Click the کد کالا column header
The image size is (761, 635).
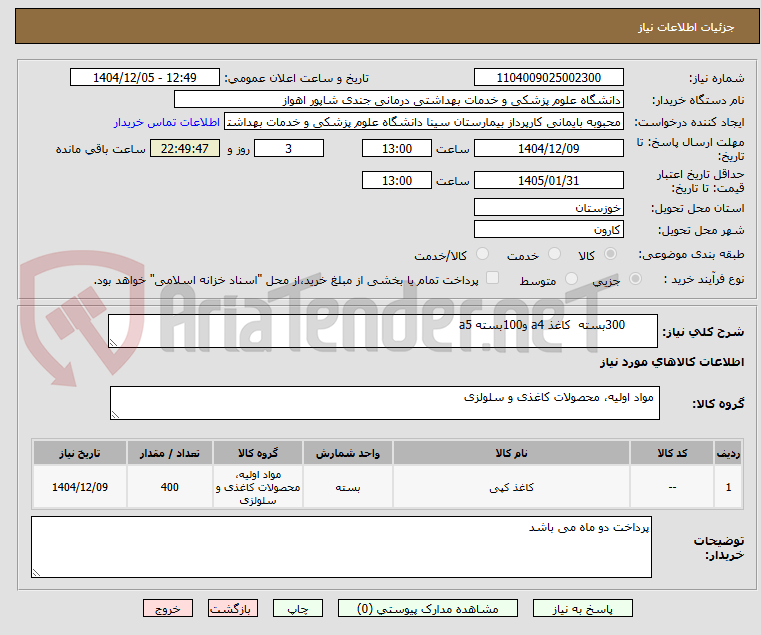(672, 453)
